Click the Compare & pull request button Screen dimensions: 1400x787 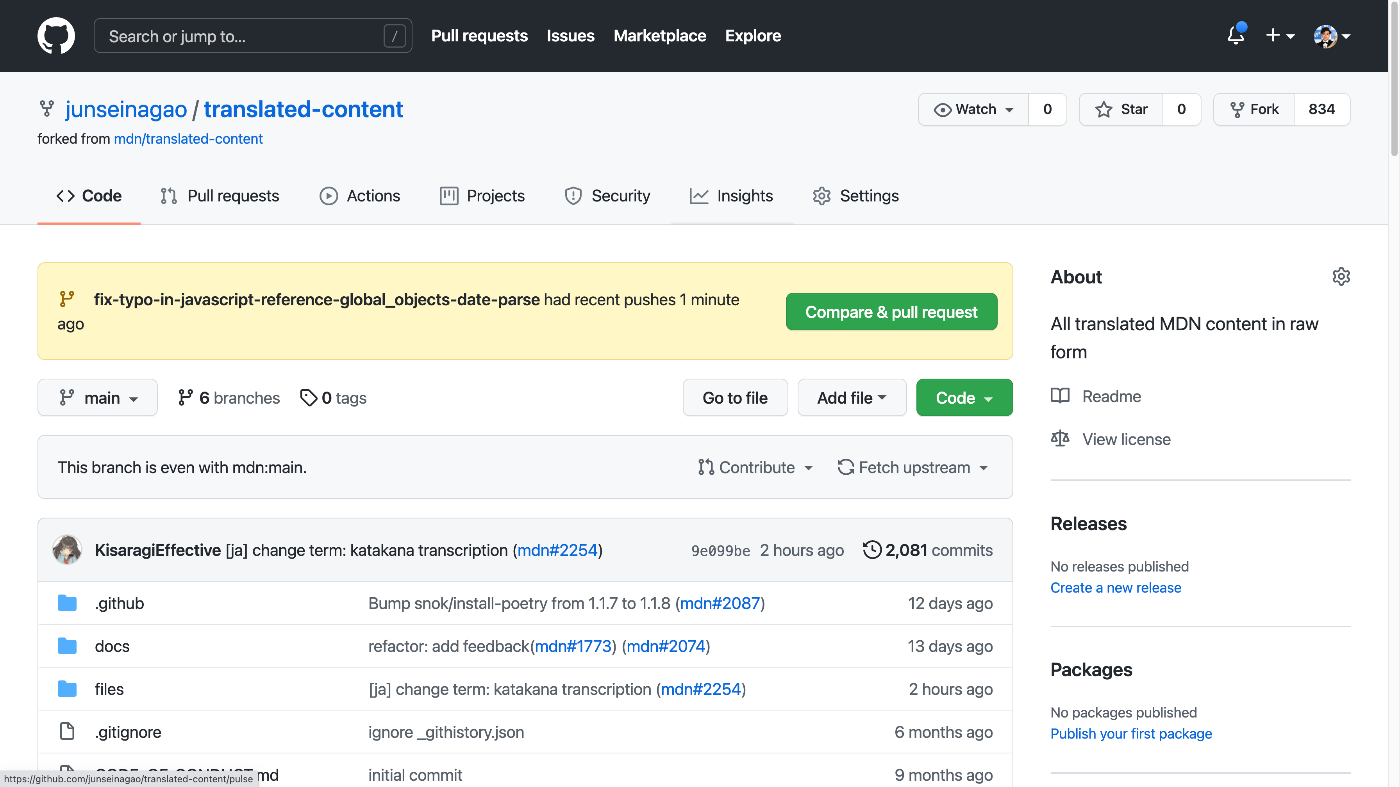coord(892,312)
